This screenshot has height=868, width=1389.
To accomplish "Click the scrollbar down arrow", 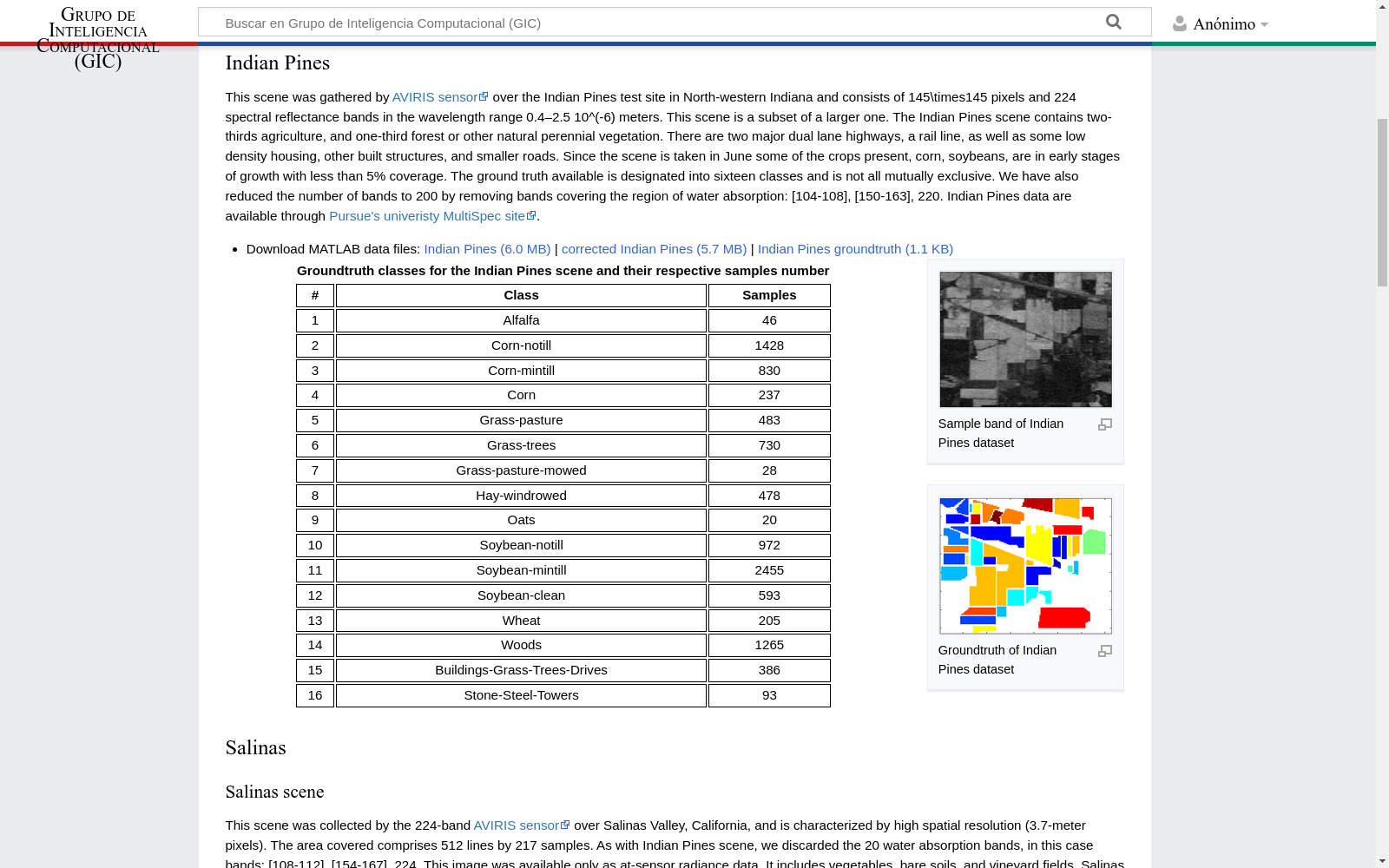I will pos(1382,861).
